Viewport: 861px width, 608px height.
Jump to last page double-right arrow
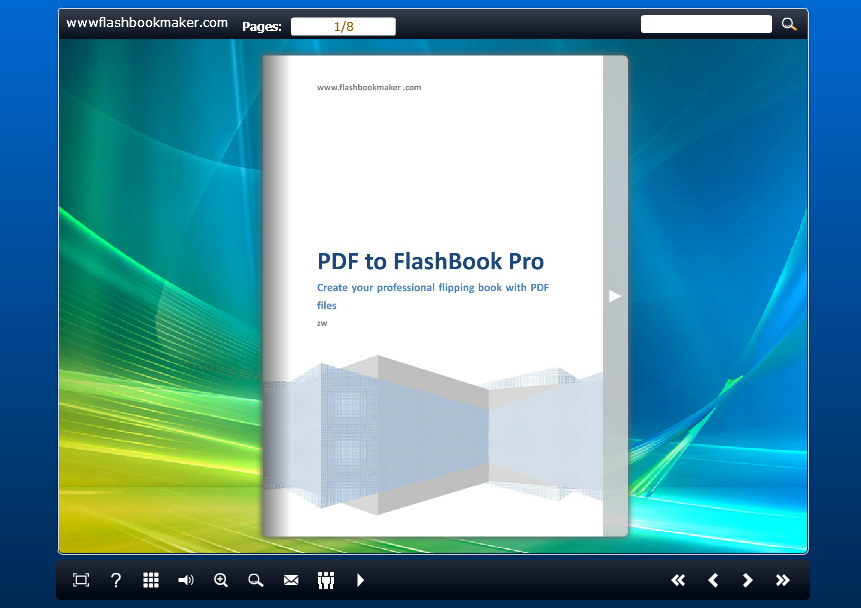(782, 580)
